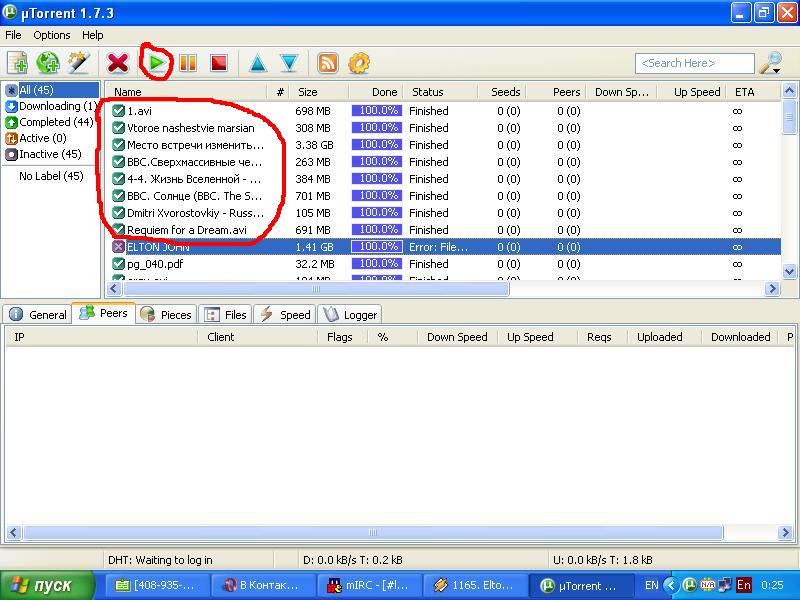800x600 pixels.
Task: Click inside the Search Here field
Action: [x=694, y=63]
